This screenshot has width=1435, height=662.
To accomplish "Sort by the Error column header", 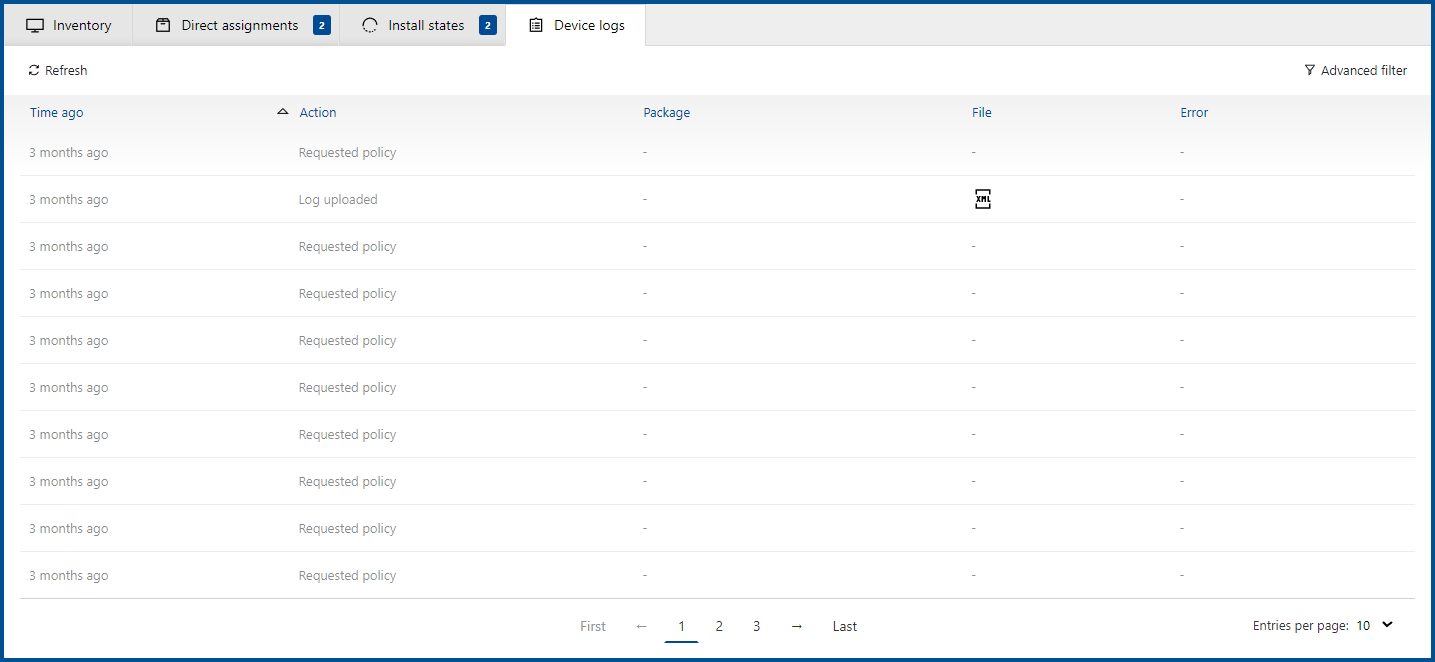I will click(x=1194, y=113).
